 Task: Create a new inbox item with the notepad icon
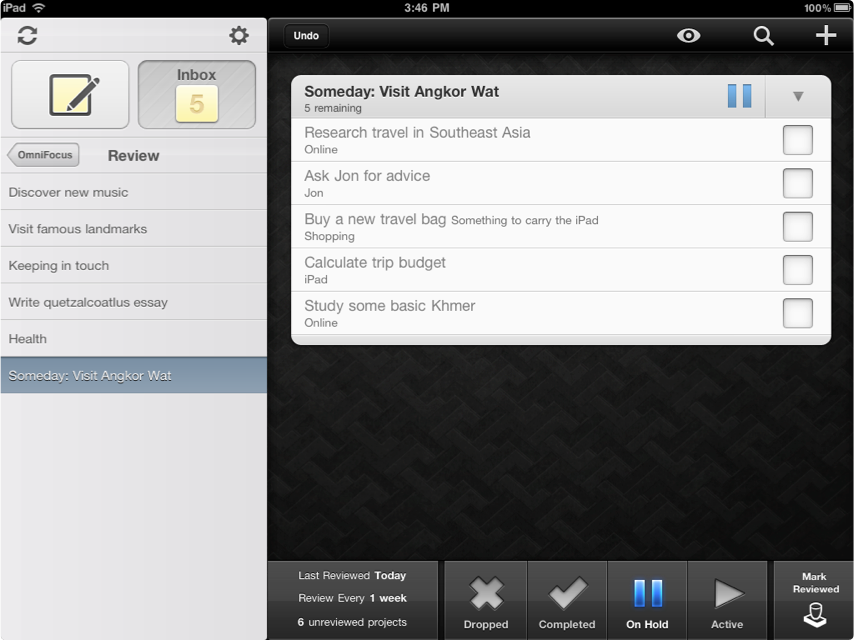70,95
